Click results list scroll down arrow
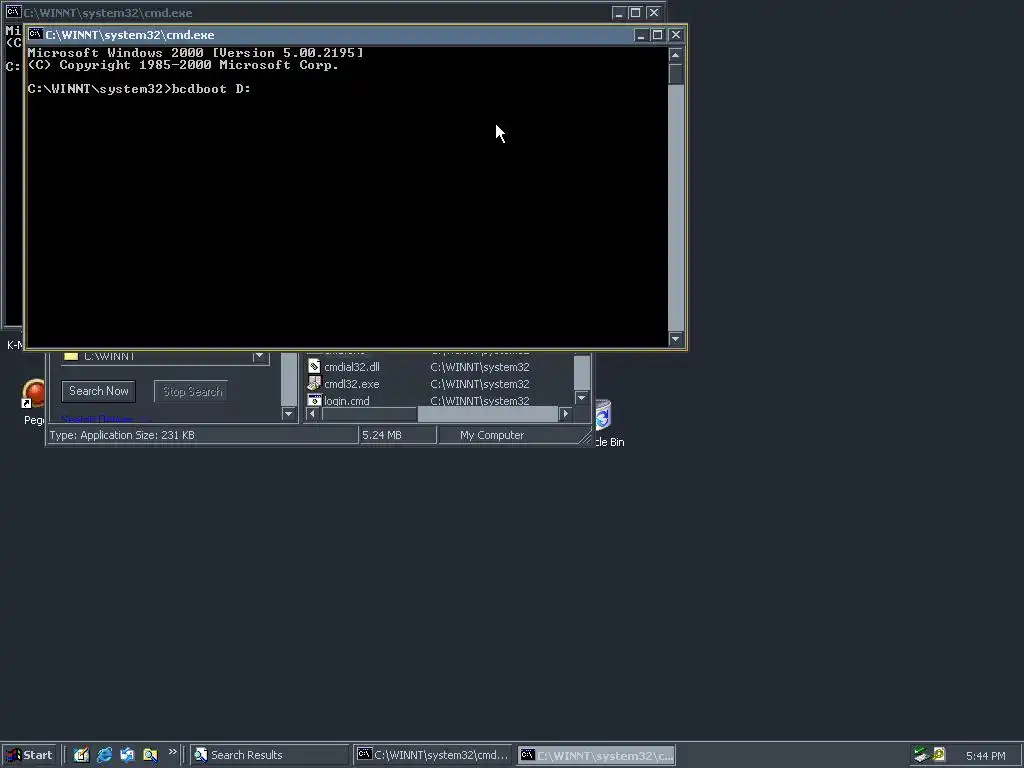Screen dimensions: 1024x768 coord(581,398)
